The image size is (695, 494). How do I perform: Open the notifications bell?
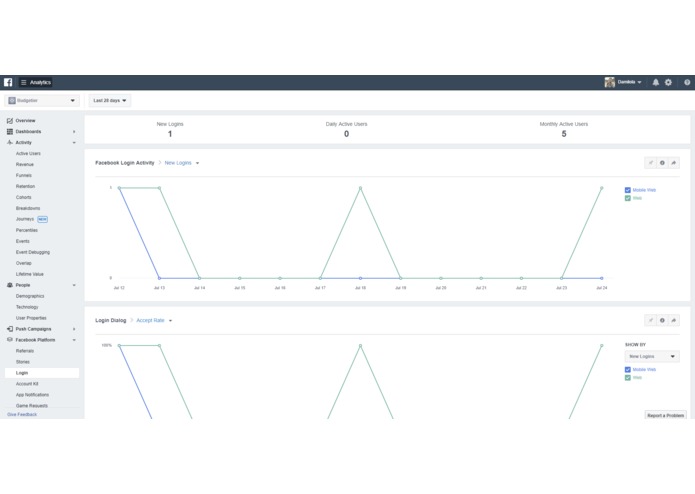[656, 82]
